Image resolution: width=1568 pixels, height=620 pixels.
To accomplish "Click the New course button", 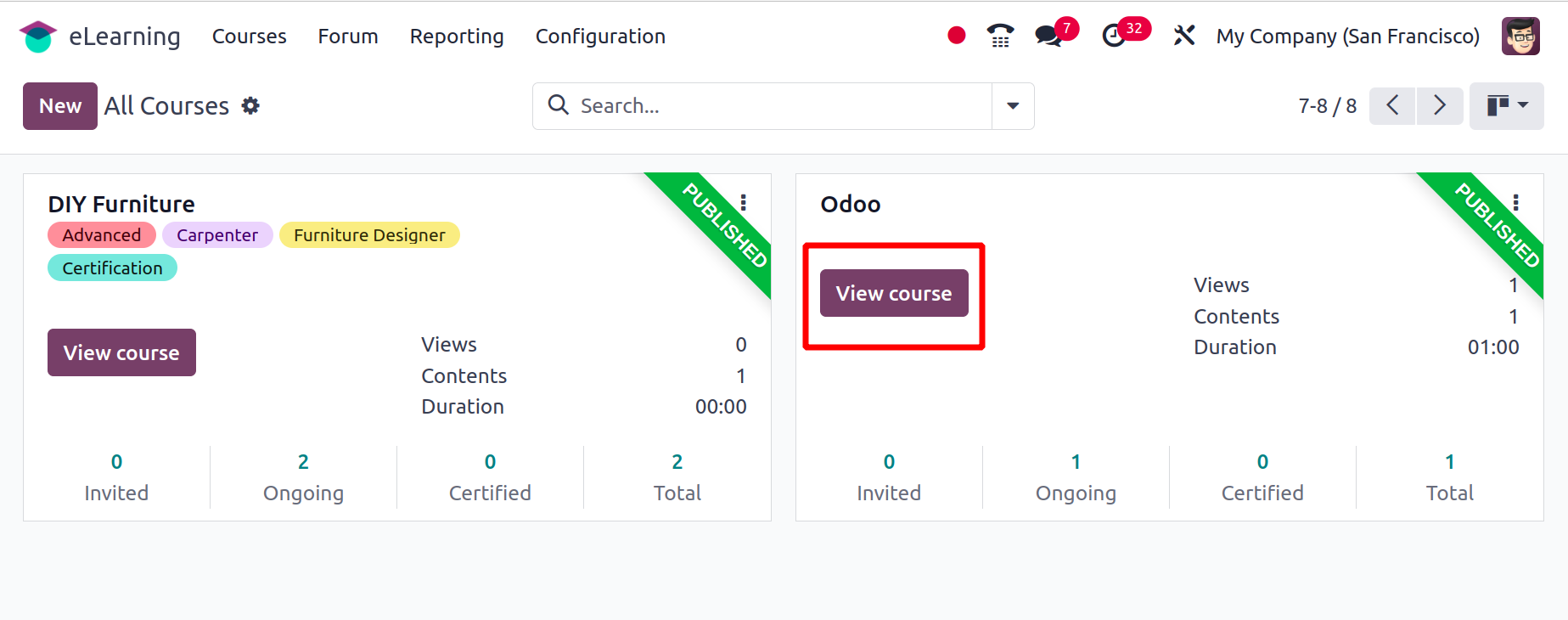I will (x=60, y=106).
